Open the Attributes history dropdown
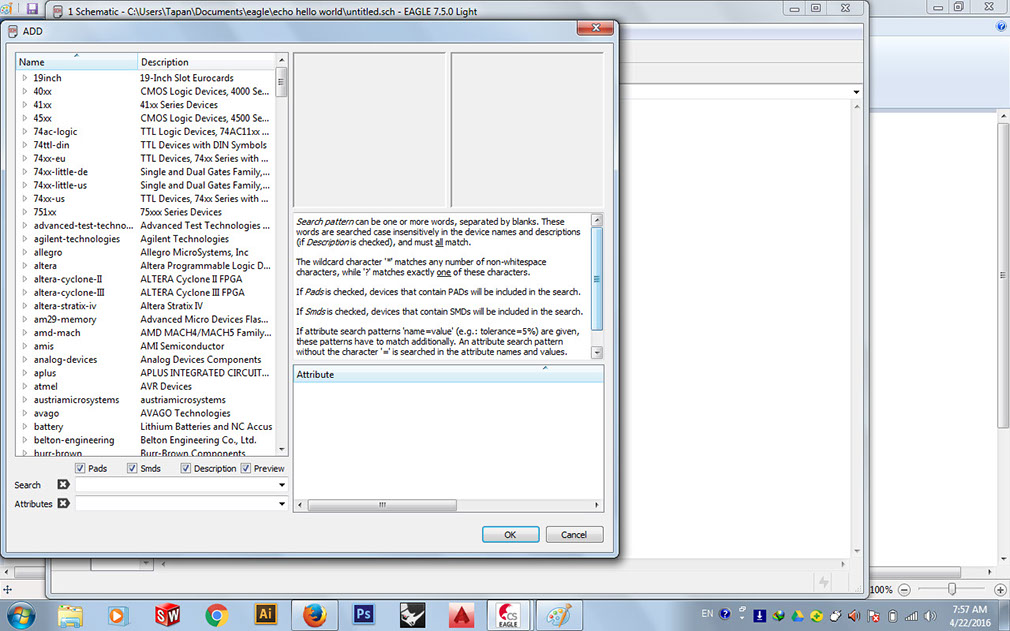The width and height of the screenshot is (1010, 631). tap(281, 504)
